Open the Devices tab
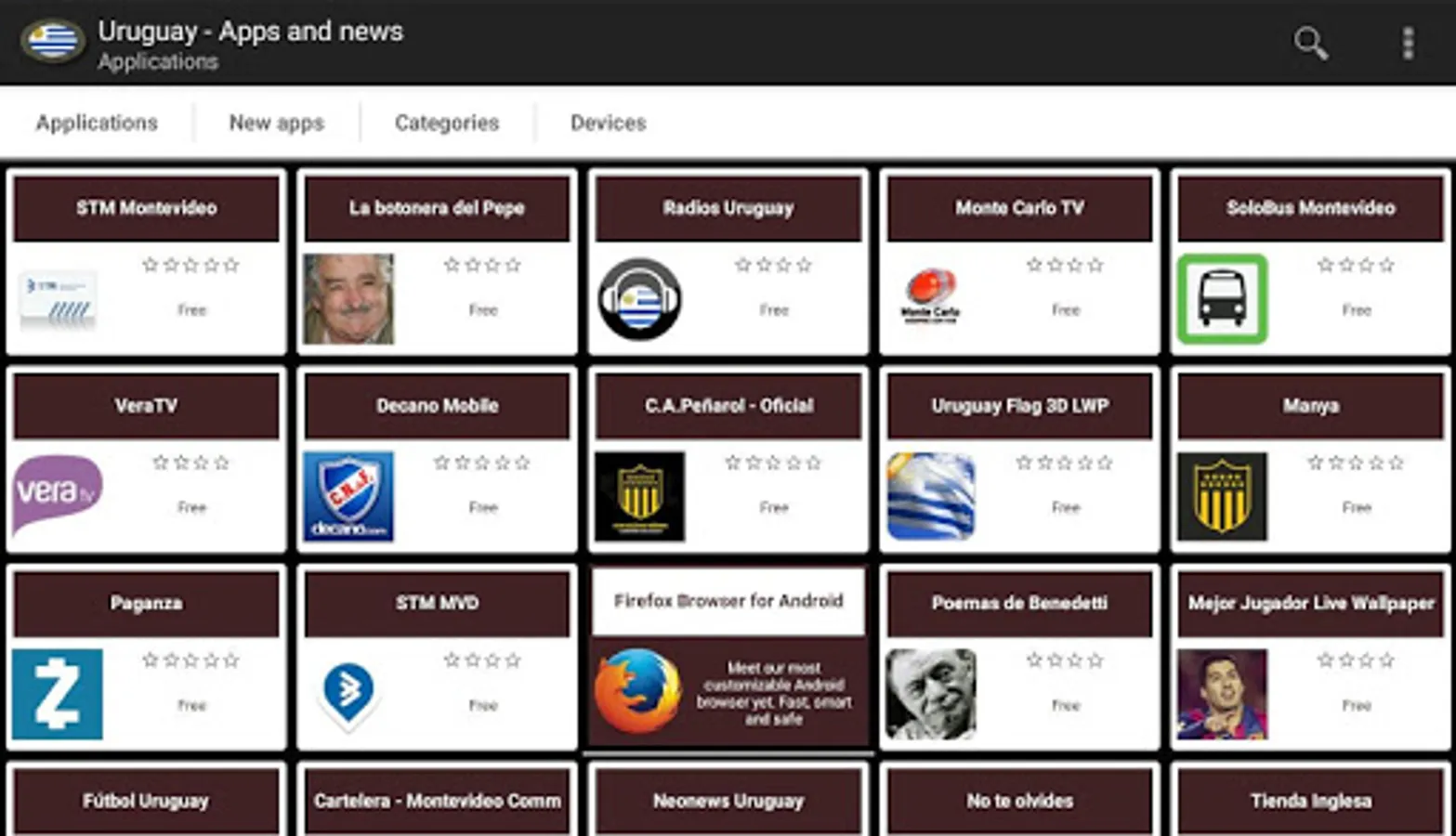 [608, 123]
